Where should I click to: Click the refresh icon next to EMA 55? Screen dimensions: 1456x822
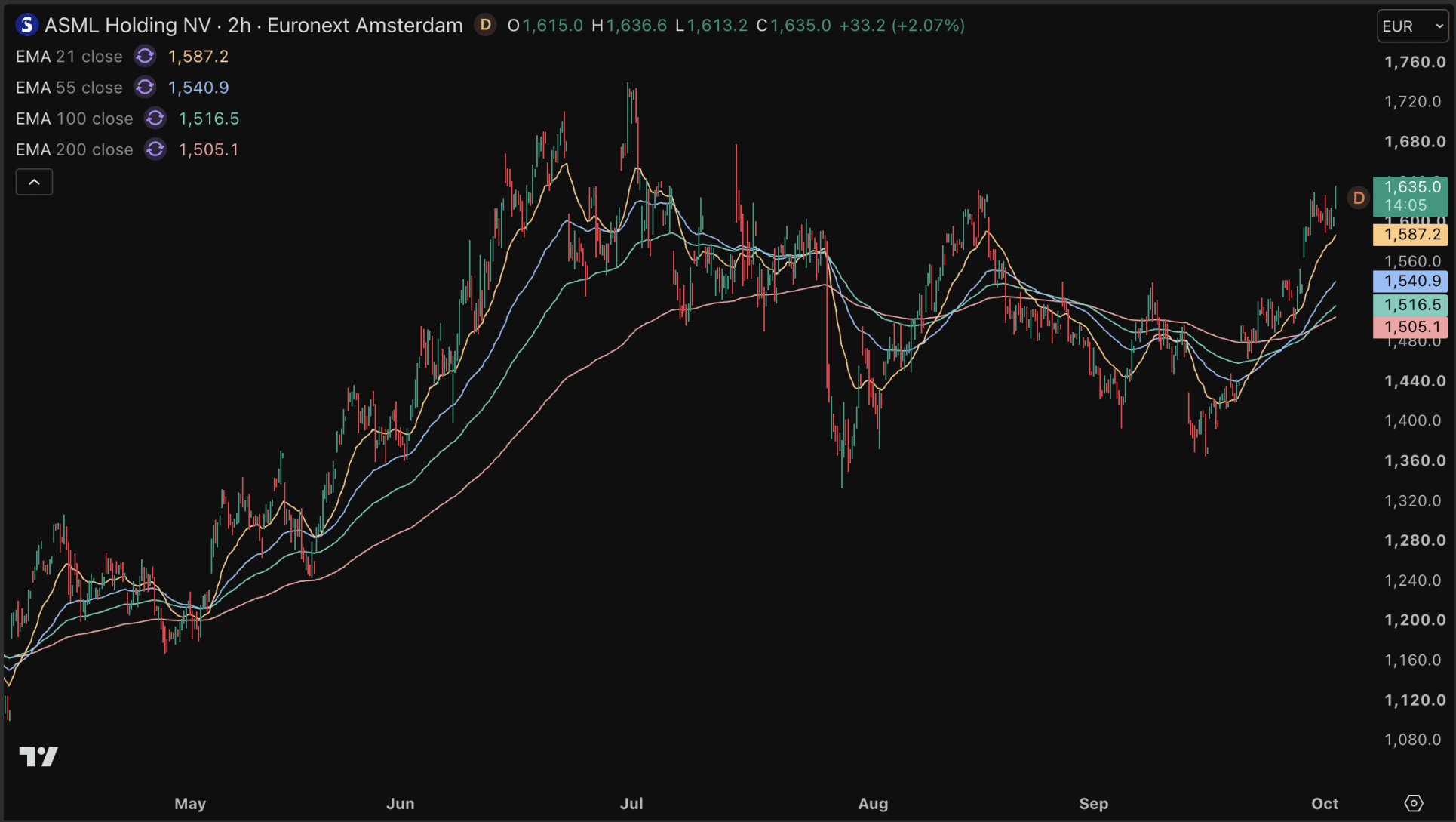coord(145,88)
